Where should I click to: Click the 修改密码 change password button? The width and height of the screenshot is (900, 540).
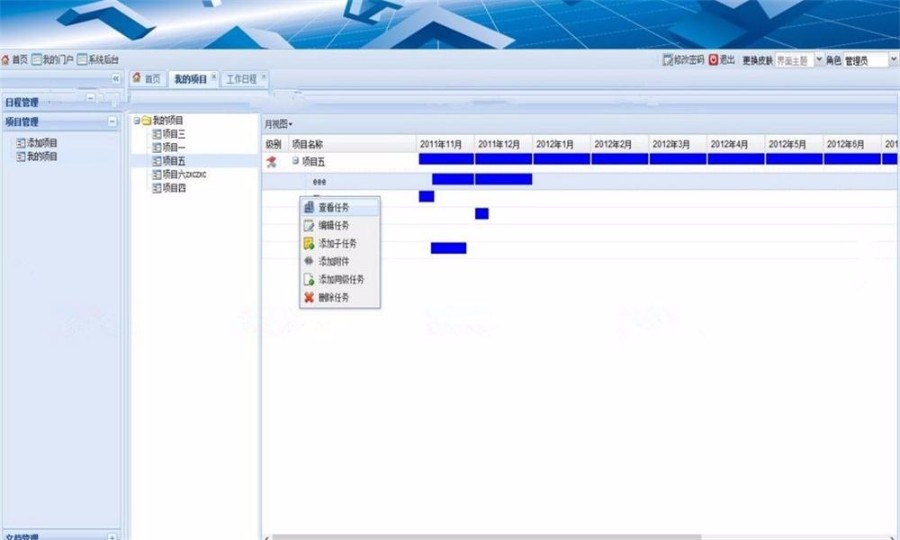[683, 60]
